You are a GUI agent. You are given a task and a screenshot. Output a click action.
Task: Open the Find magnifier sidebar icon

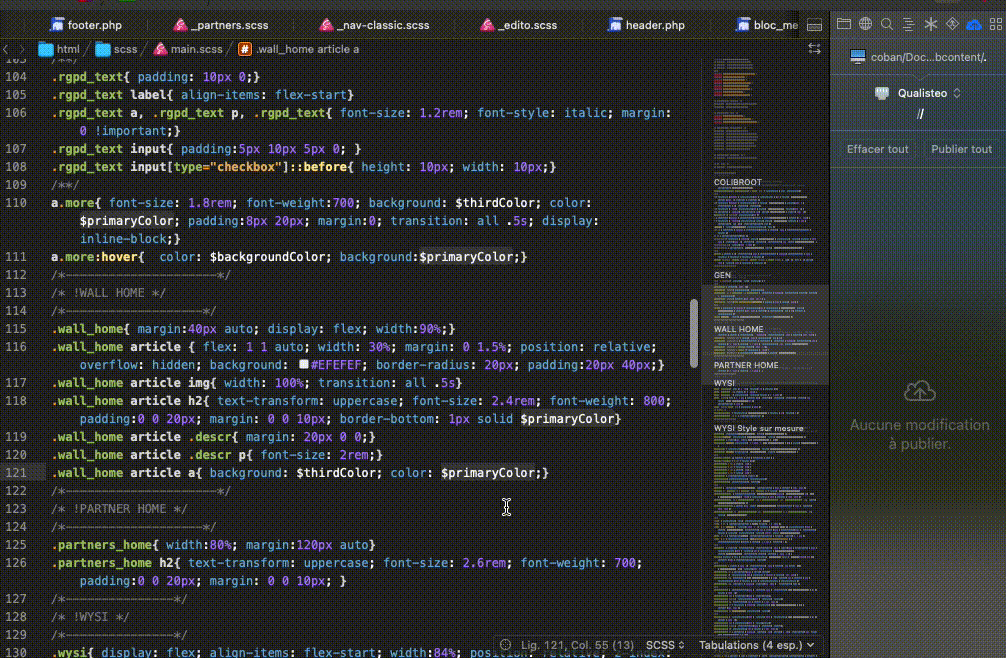point(887,24)
